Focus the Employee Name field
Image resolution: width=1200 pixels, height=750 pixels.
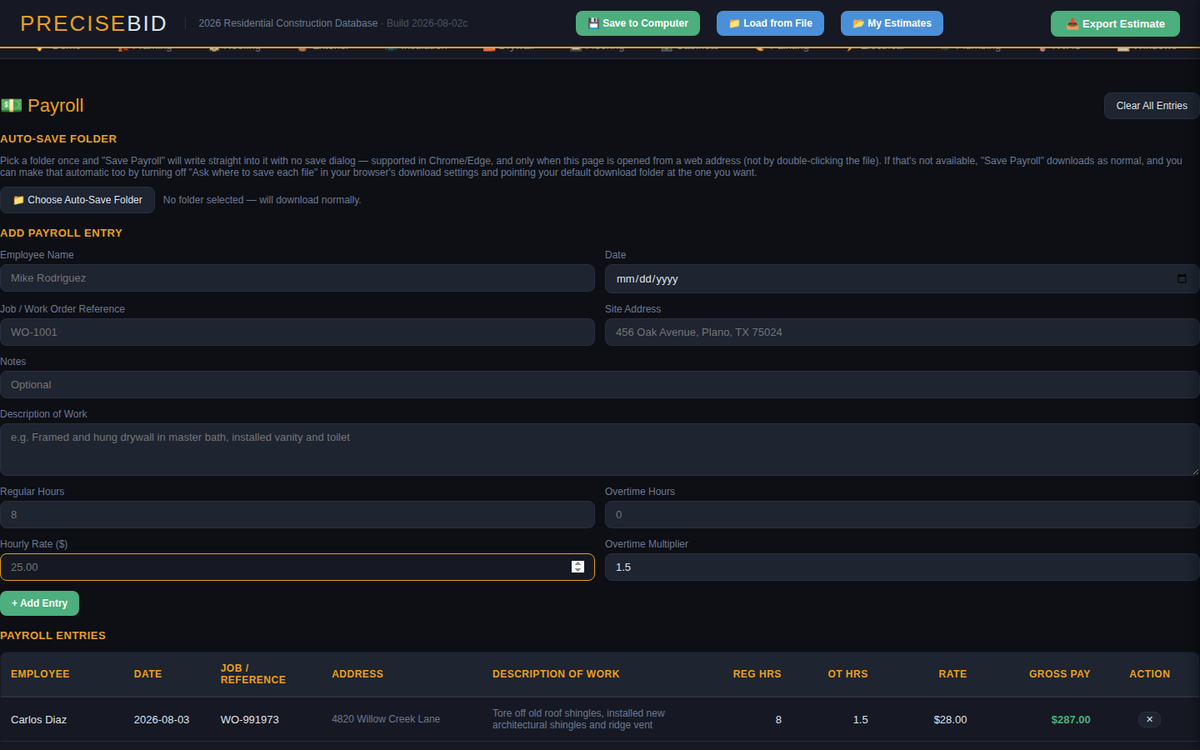click(297, 278)
